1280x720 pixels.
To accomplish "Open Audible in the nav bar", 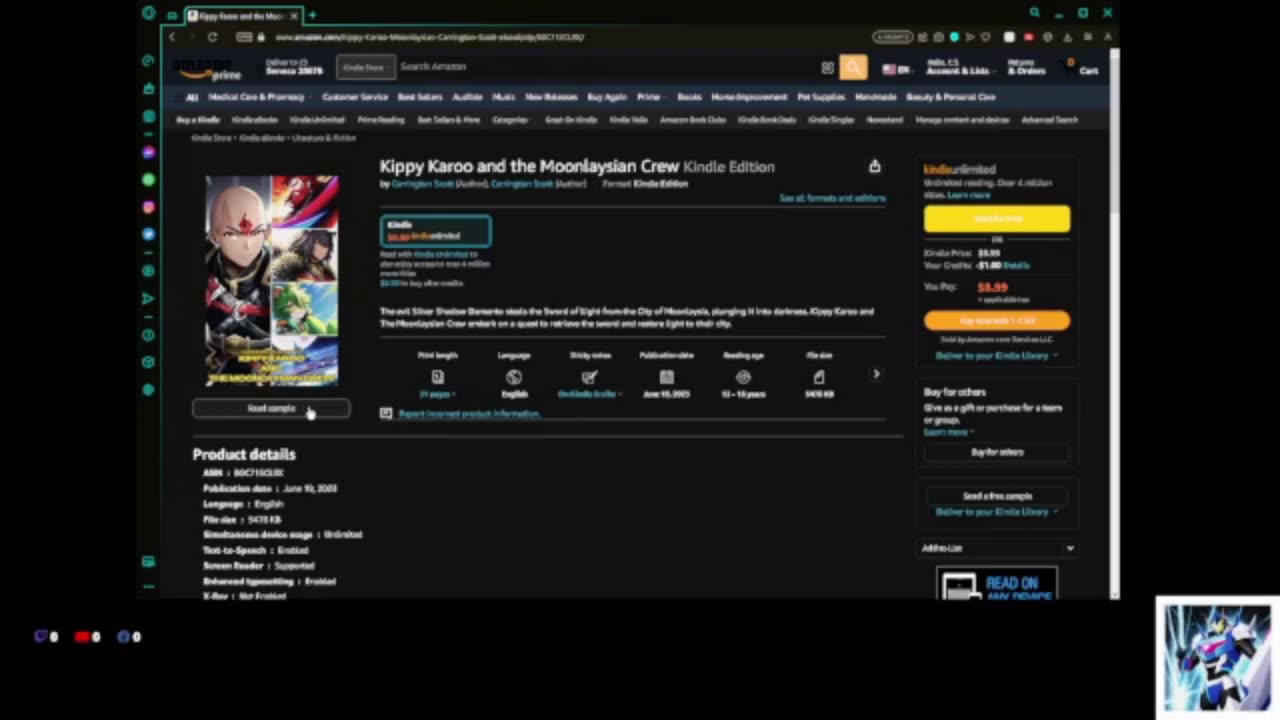I will (x=467, y=97).
